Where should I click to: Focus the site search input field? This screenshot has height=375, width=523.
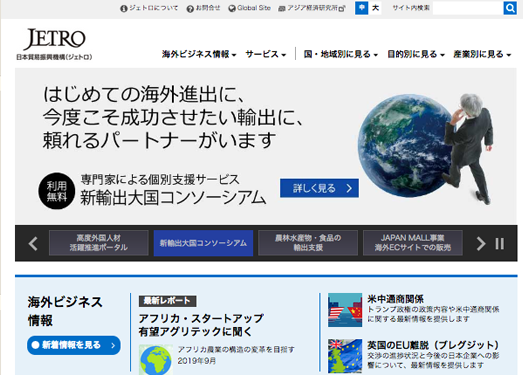click(468, 8)
